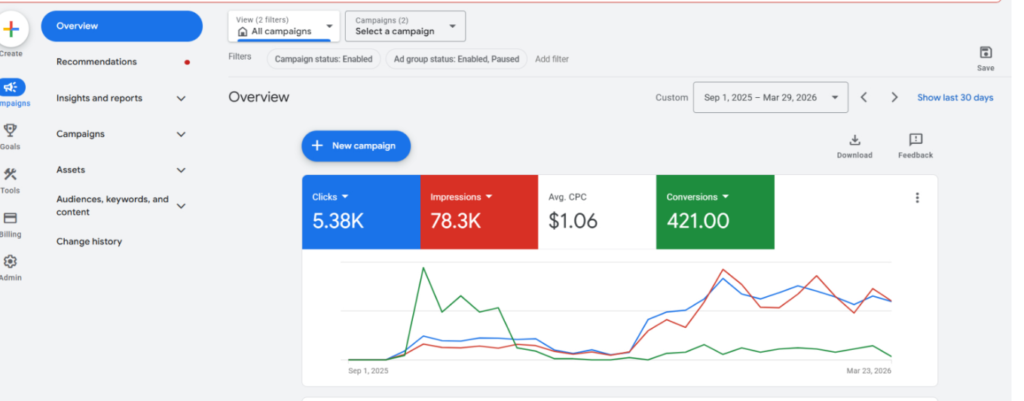Open the Select a campaign dropdown
This screenshot has height=401, width=1024.
click(x=405, y=26)
